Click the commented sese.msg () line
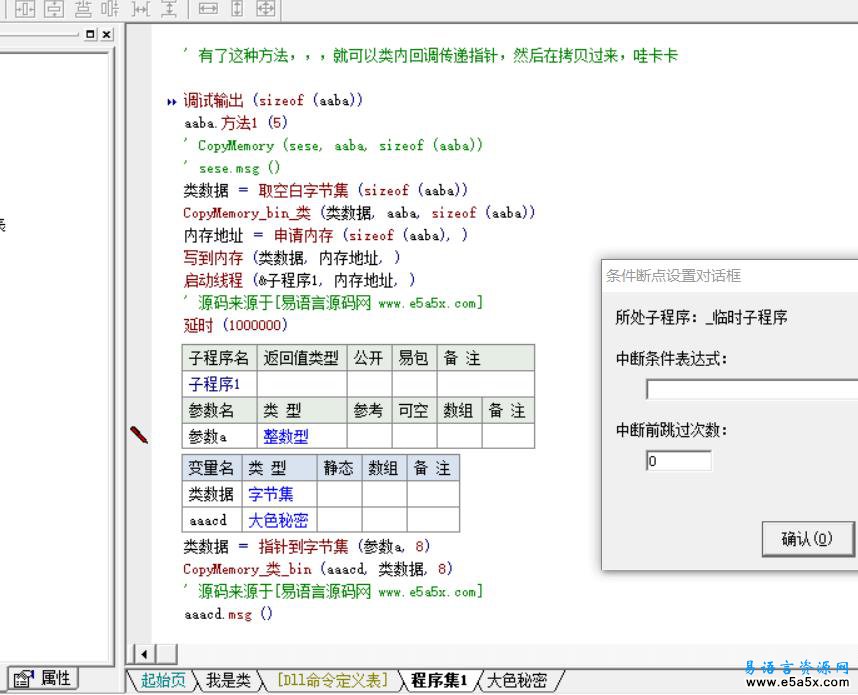 click(x=232, y=168)
